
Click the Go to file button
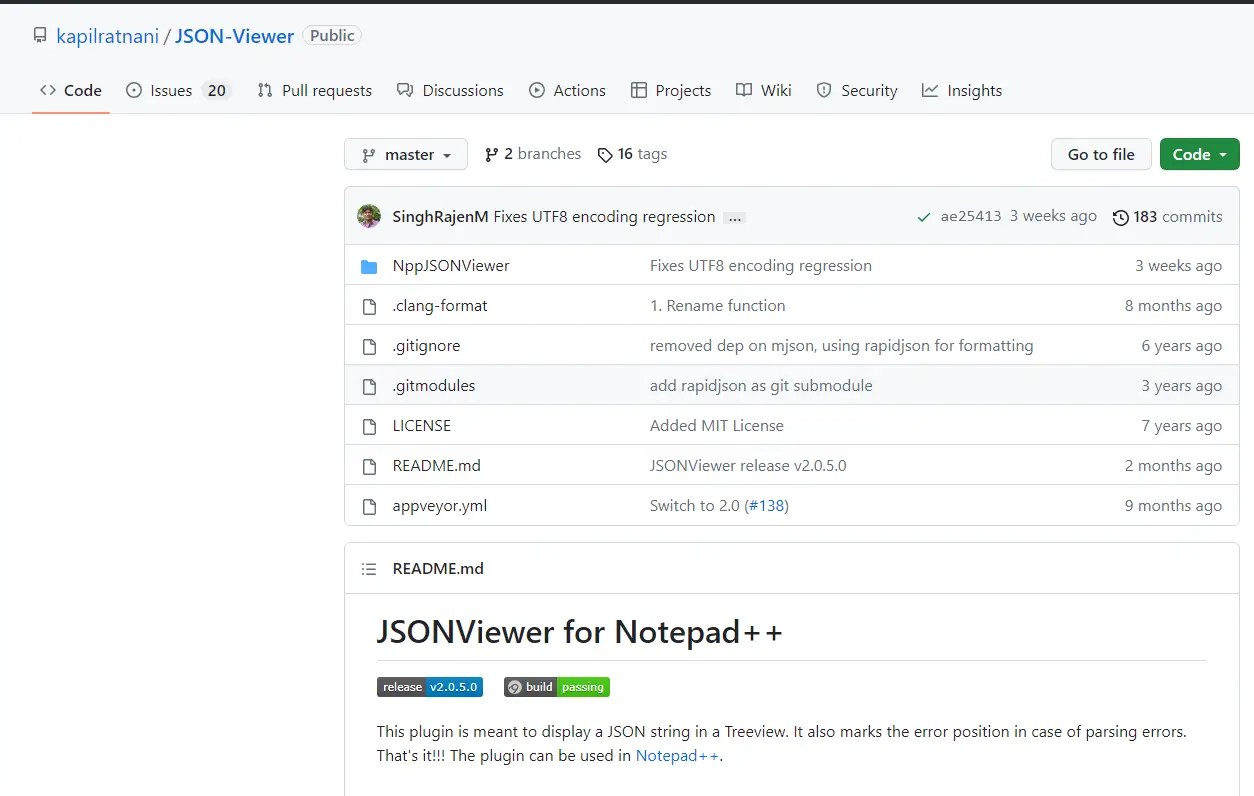[x=1100, y=154]
